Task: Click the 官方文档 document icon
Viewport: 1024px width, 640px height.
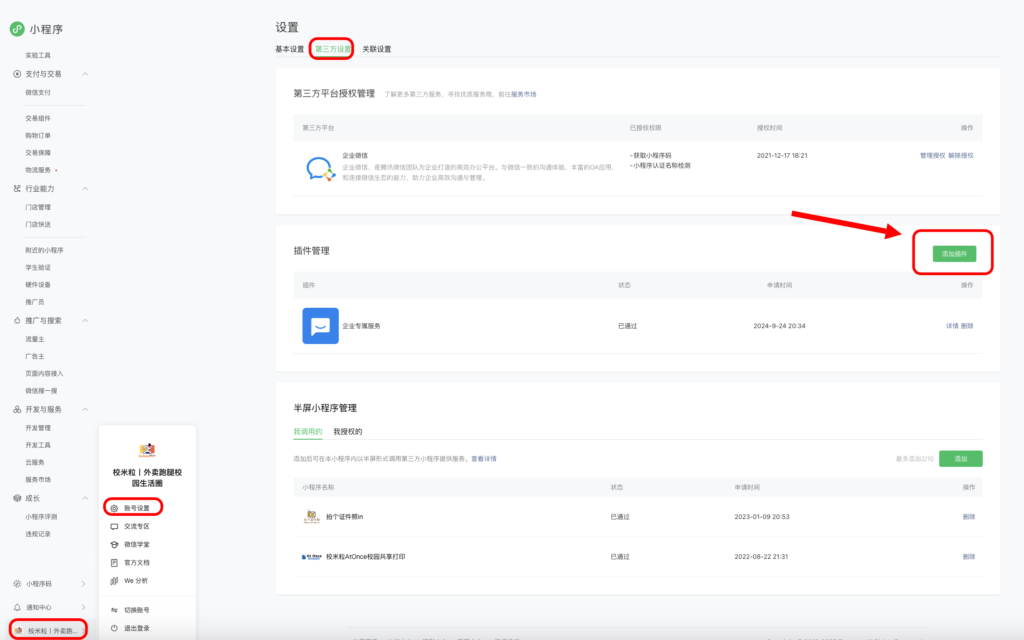Action: click(114, 562)
